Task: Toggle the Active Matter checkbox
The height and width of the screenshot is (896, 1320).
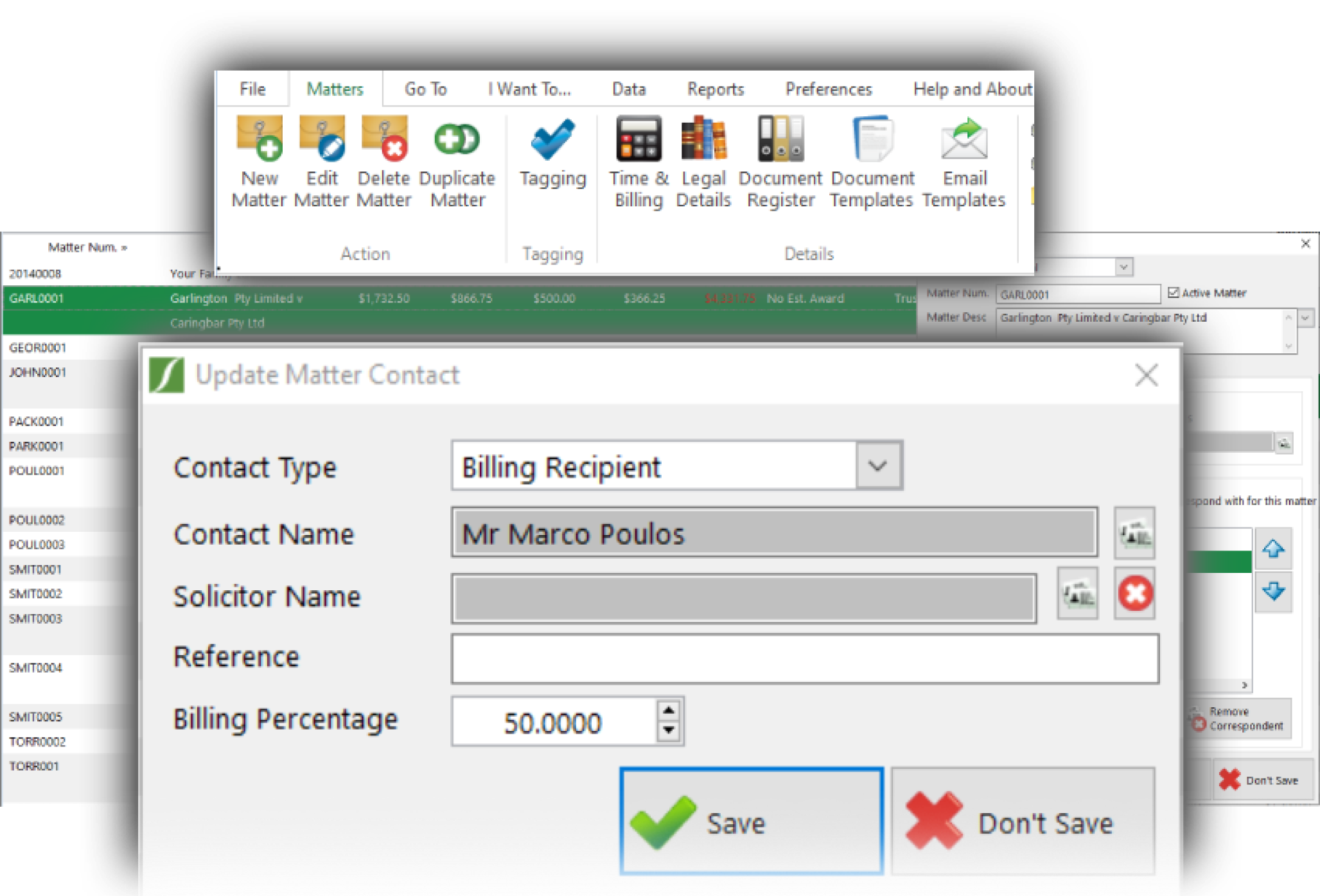Action: point(1174,293)
